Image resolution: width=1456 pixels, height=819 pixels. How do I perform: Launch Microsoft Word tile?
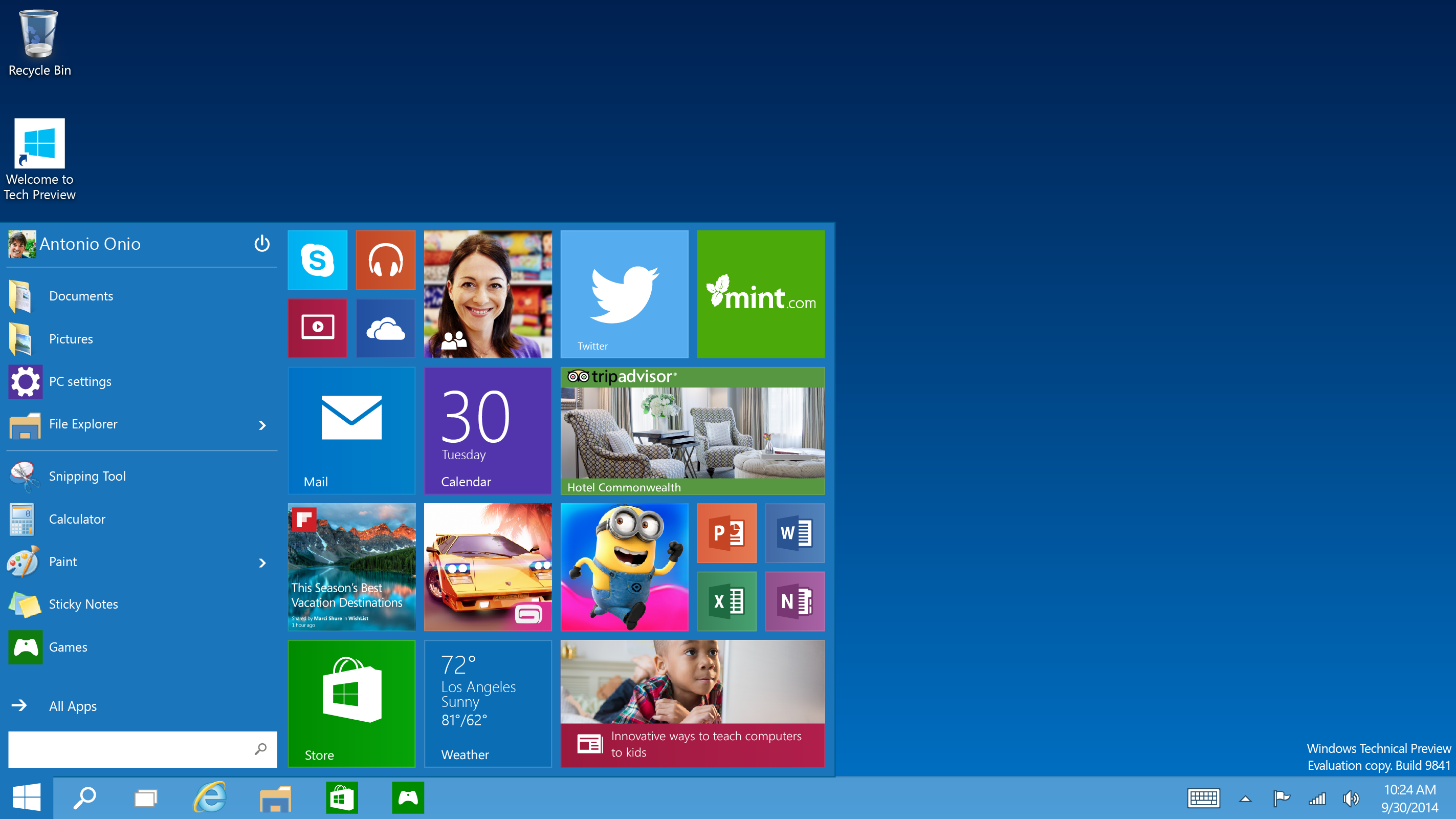(795, 533)
